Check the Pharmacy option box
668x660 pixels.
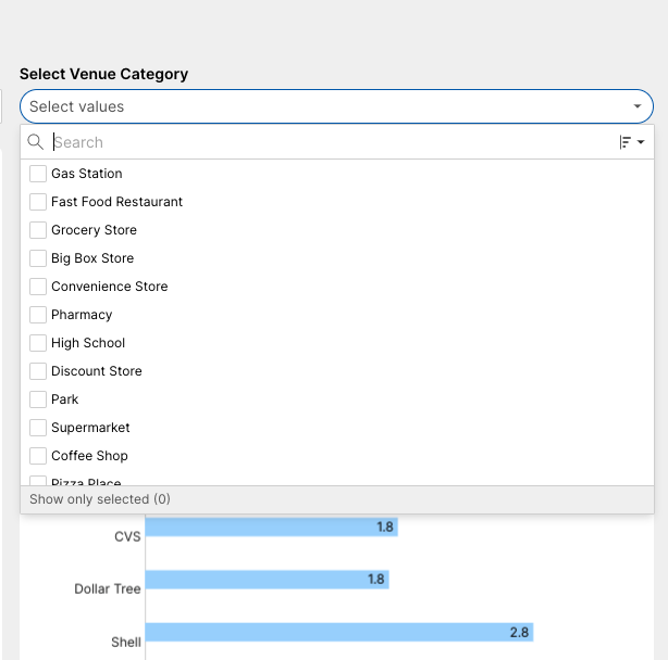pyautogui.click(x=38, y=315)
